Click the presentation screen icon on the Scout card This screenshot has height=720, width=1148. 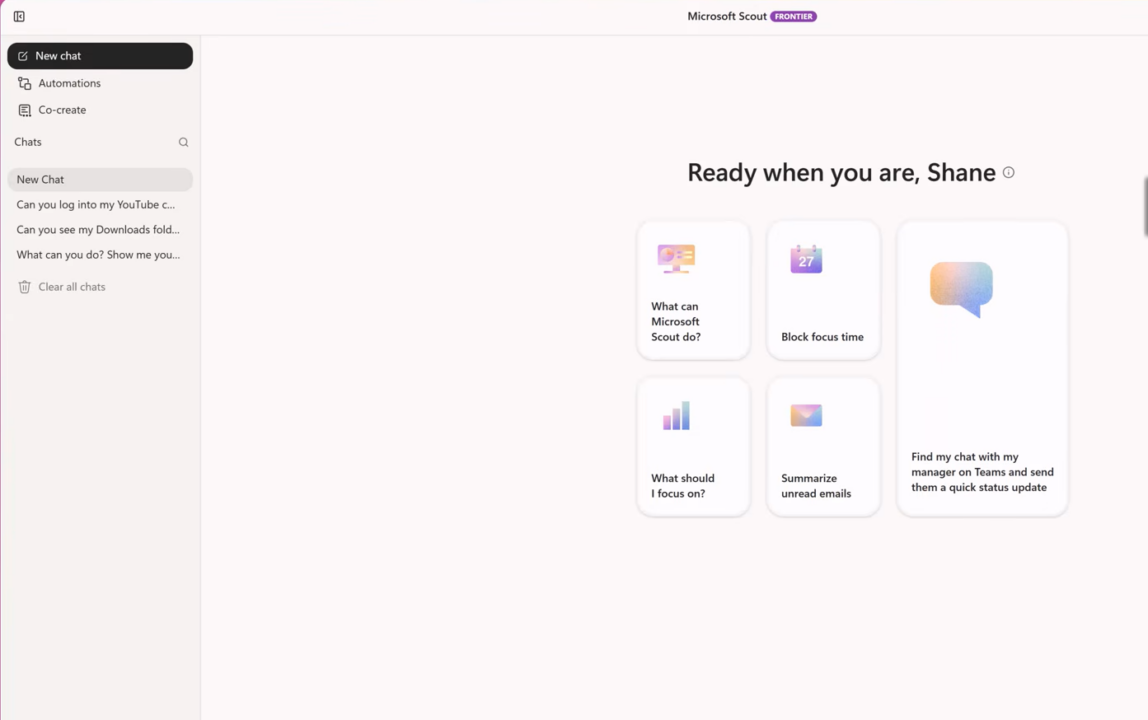[x=676, y=259]
